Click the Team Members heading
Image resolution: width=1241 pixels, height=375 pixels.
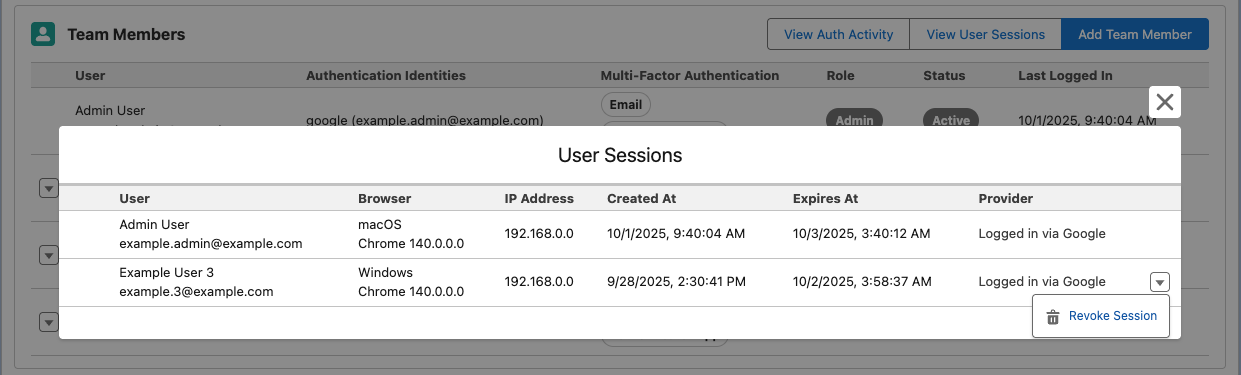[x=126, y=34]
